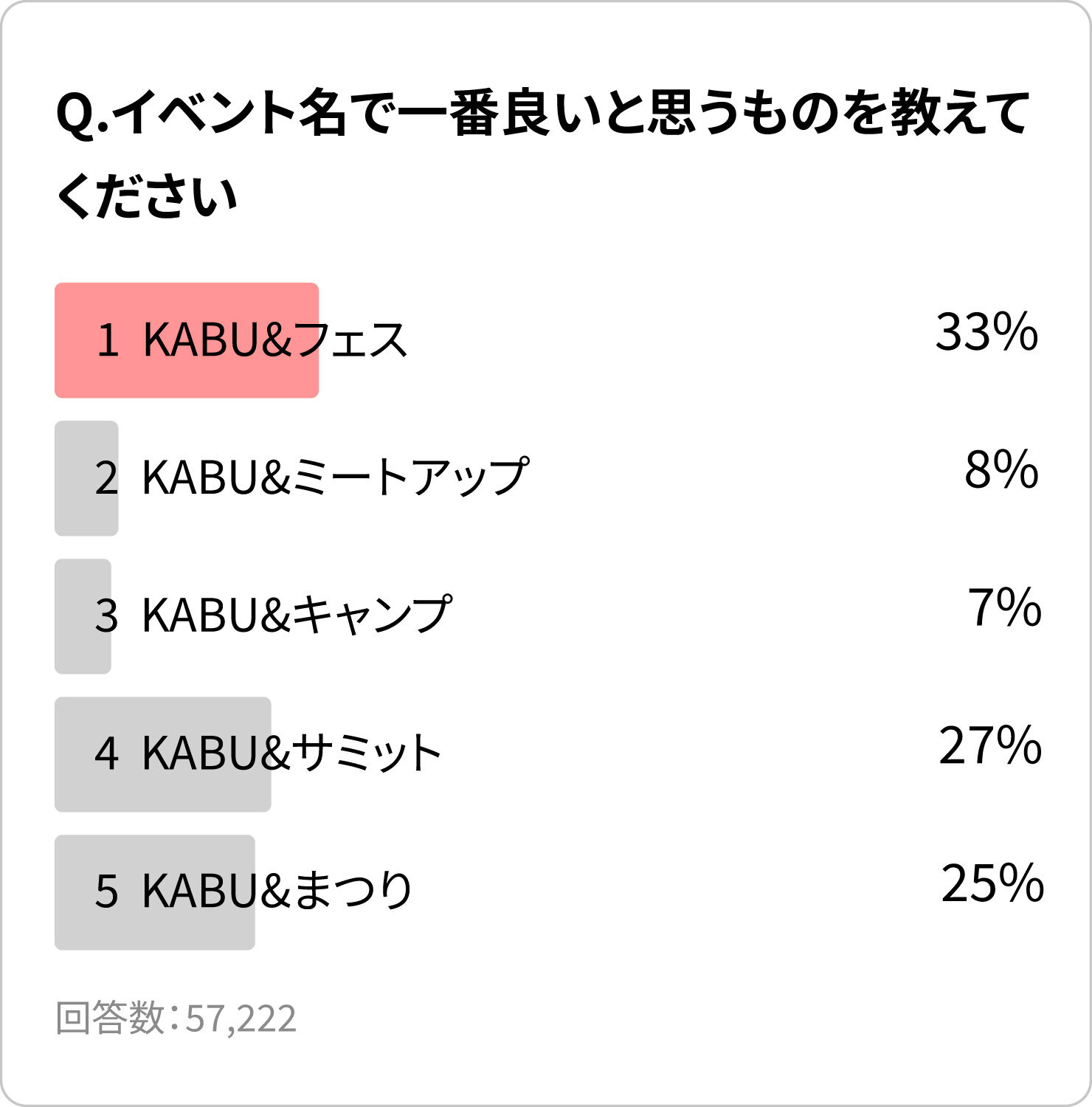Screen dimensions: 1092x1107
Task: Click the 33% result value
Action: tap(986, 332)
